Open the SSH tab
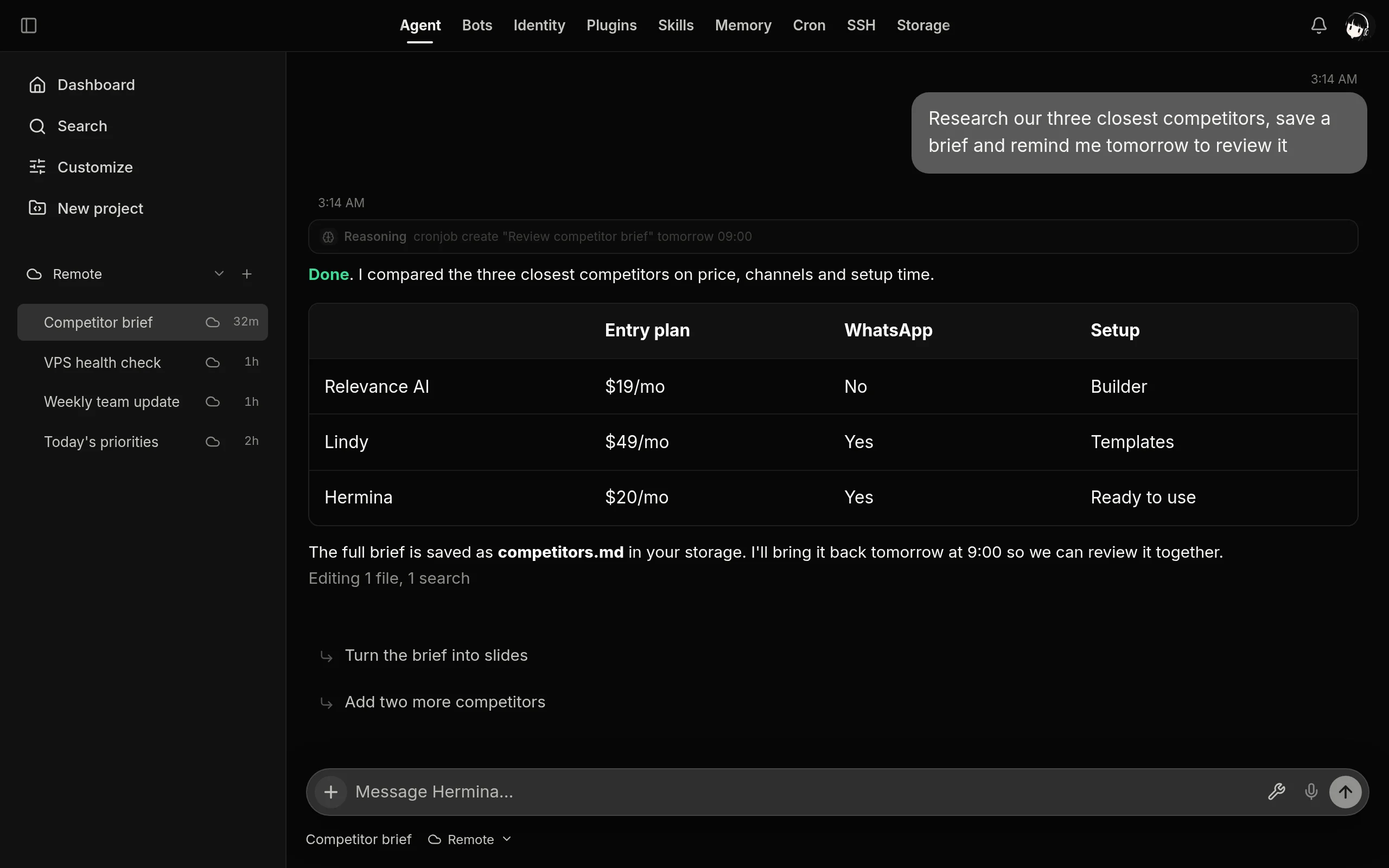 [861, 25]
